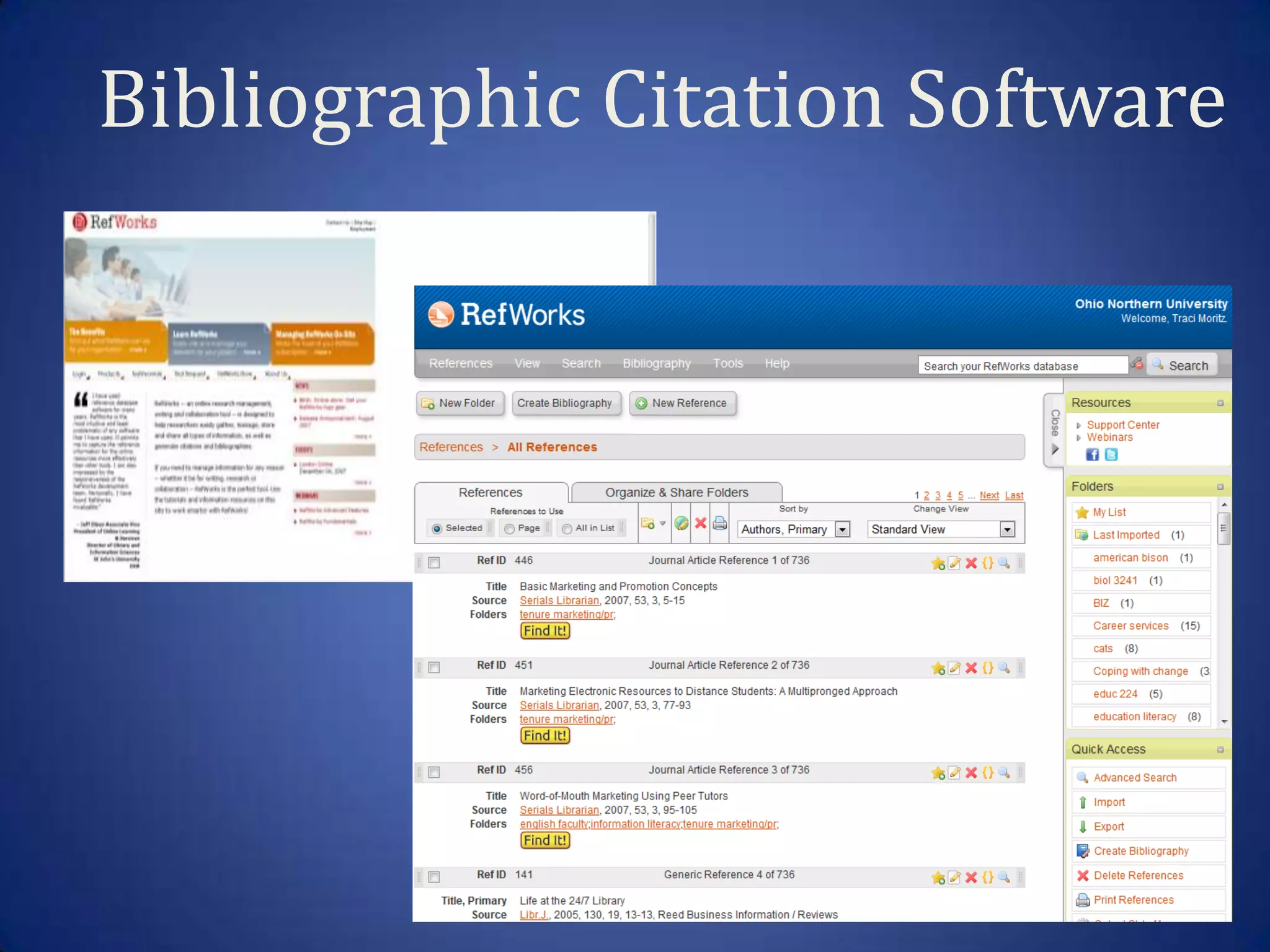Open the Twitter icon in Resources
The height and width of the screenshot is (952, 1270).
click(1111, 455)
